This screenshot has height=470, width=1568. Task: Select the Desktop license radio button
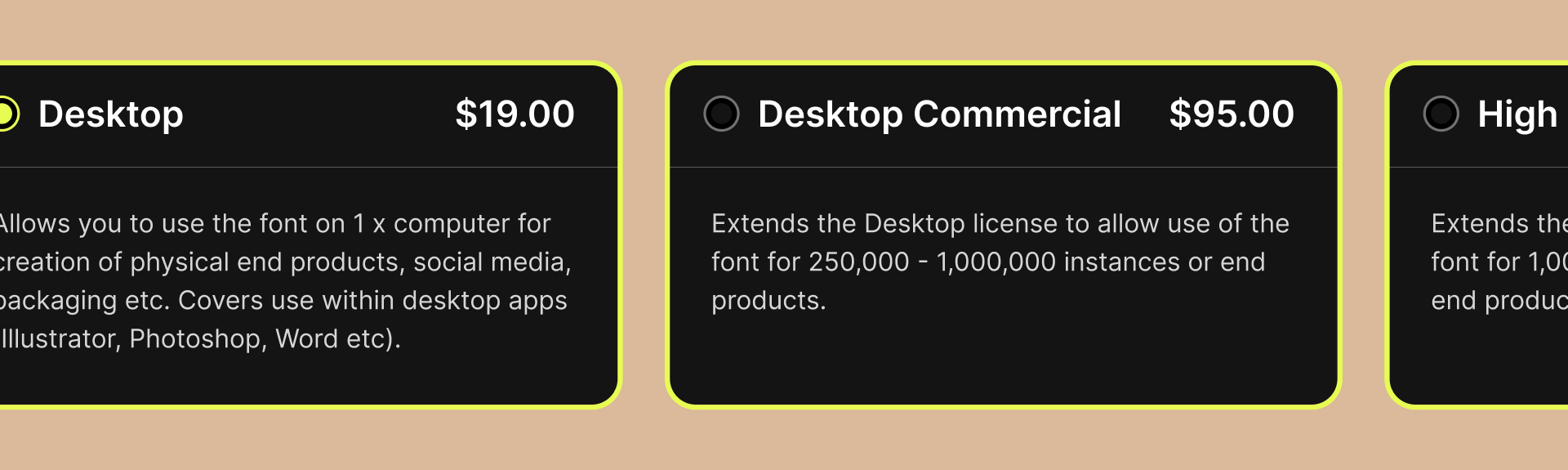(x=5, y=114)
